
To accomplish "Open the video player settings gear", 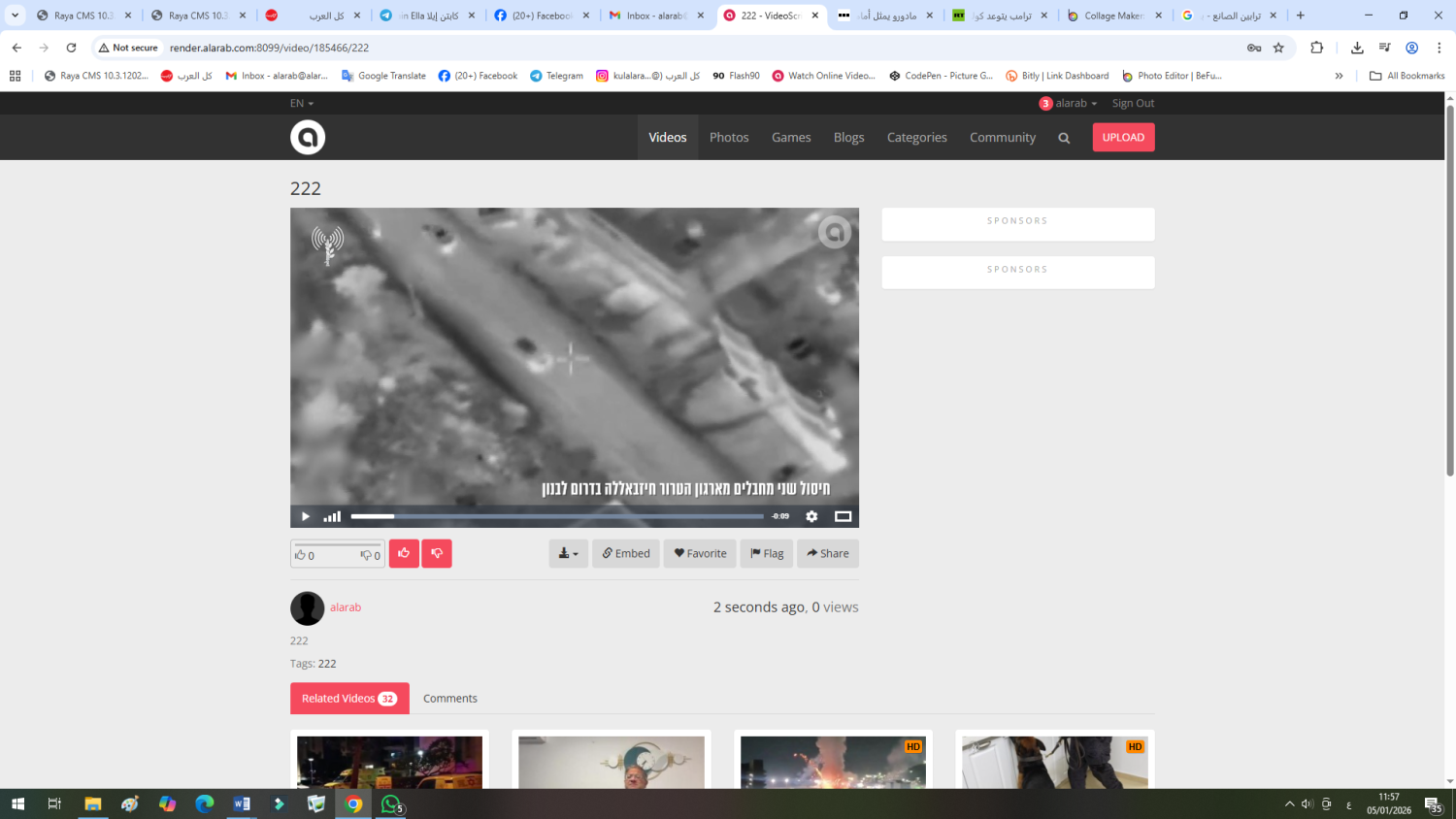I will [811, 516].
